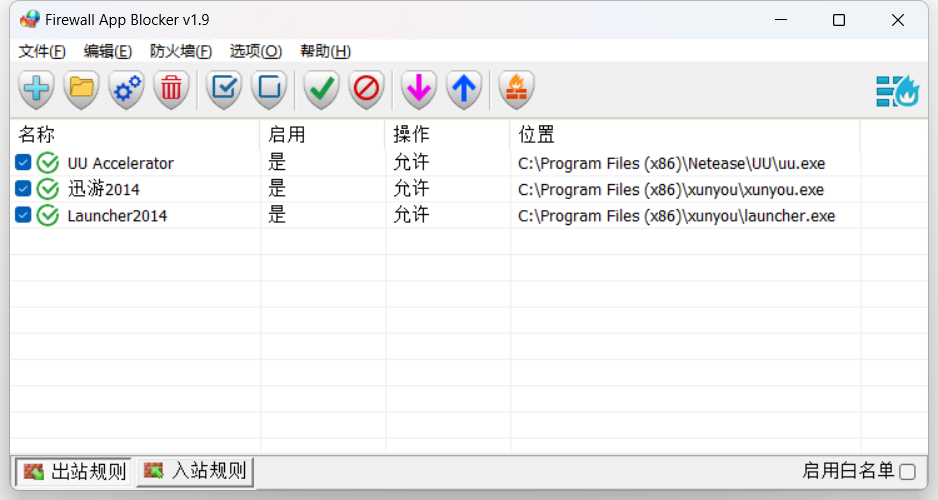
Task: Sort by the 操作 column header
Action: 447,135
